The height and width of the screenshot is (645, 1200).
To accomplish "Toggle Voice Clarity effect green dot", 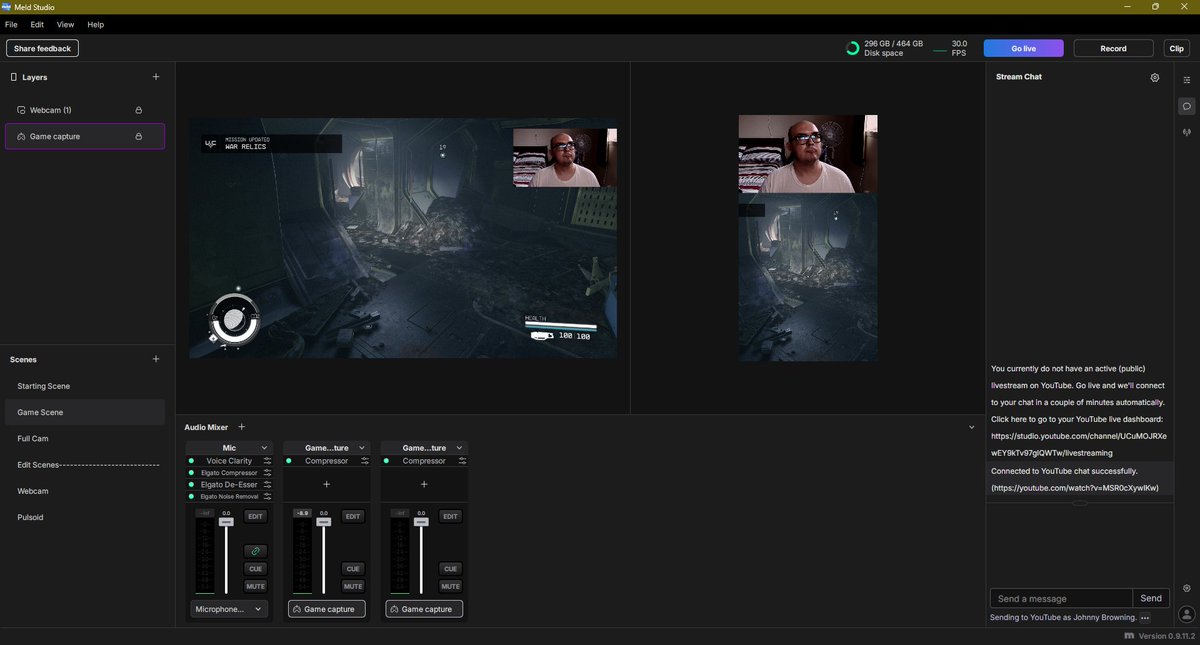I will click(191, 461).
